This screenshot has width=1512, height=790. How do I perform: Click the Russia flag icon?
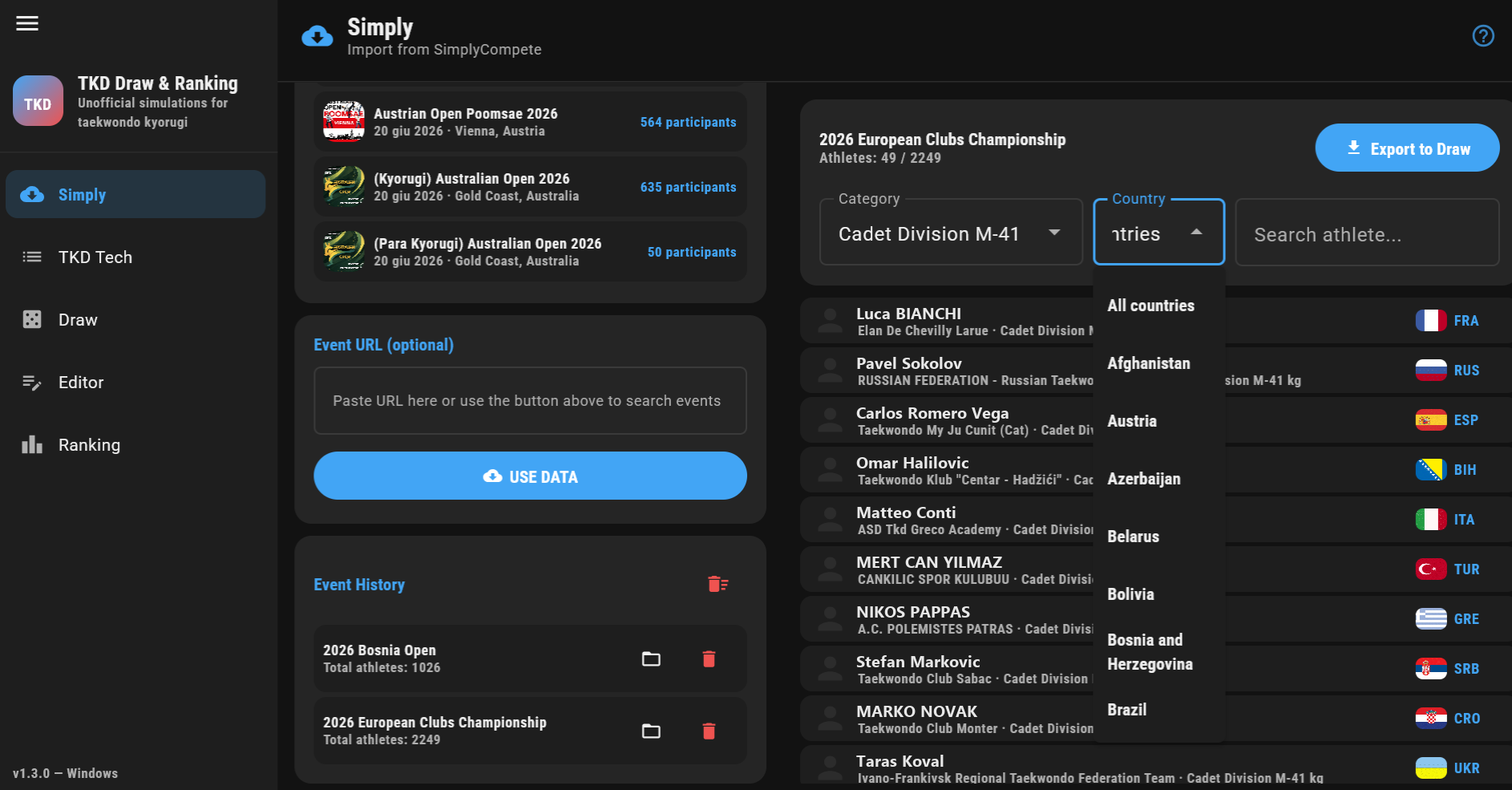point(1431,371)
